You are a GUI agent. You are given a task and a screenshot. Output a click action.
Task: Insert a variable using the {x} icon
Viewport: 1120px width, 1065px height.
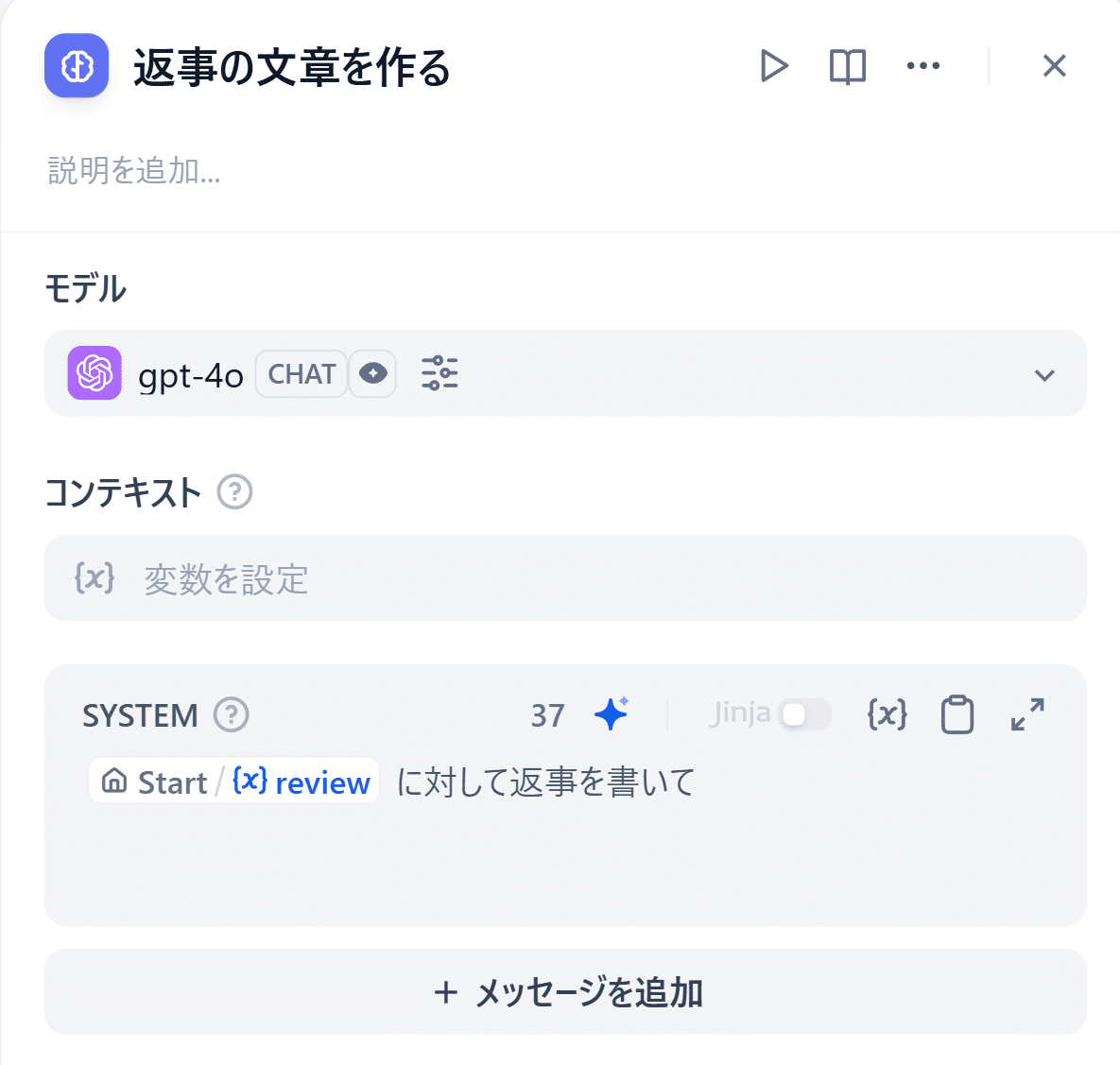[x=886, y=715]
